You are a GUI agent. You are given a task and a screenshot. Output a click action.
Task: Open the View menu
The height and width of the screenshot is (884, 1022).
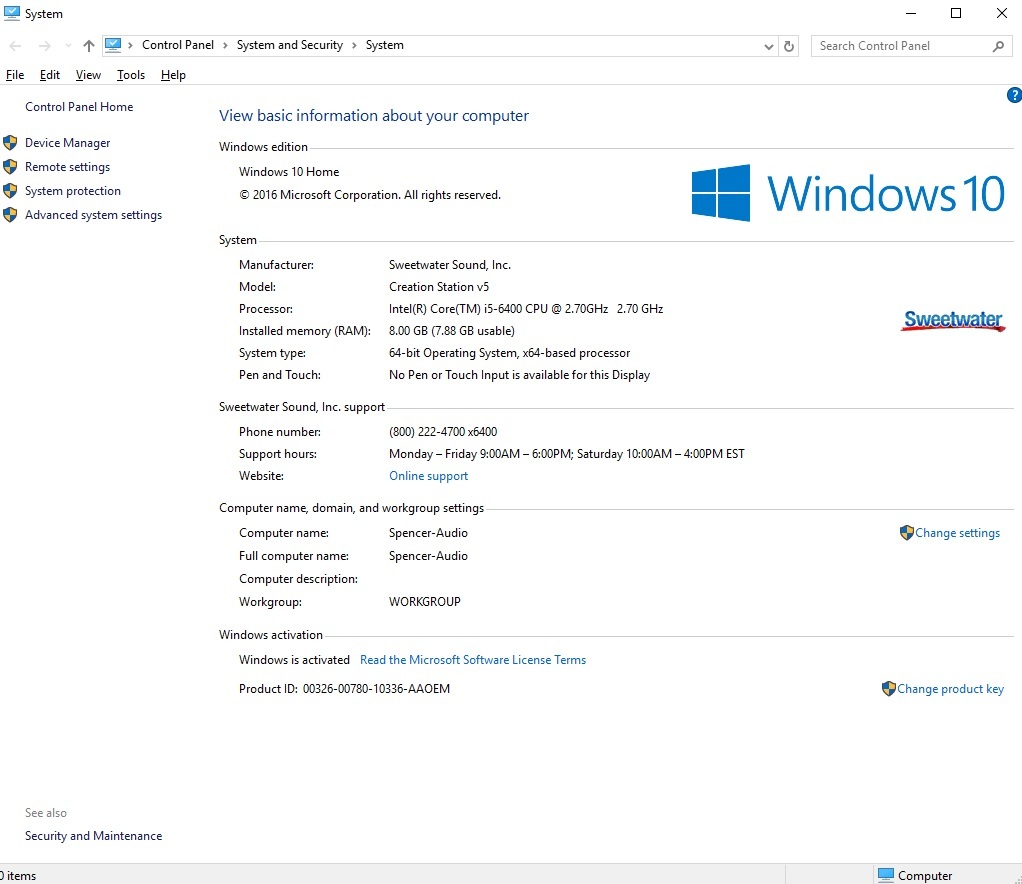88,75
